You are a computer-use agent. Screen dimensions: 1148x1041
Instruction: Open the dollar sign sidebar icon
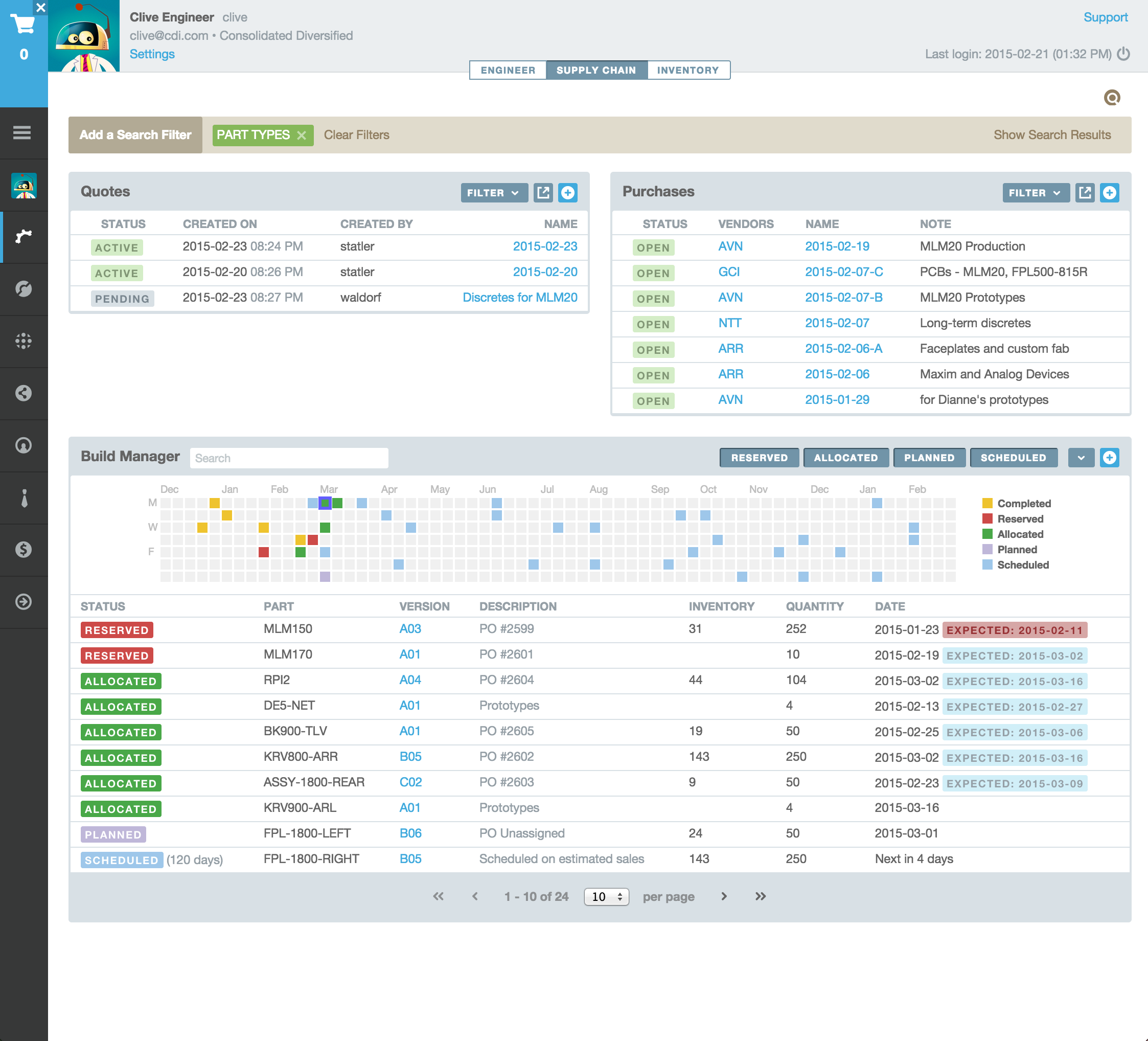24,550
